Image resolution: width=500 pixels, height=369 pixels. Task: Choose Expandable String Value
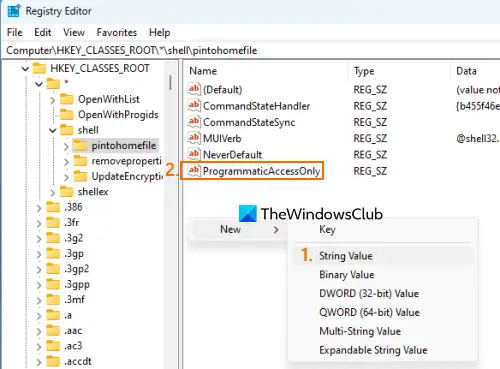pyautogui.click(x=383, y=350)
